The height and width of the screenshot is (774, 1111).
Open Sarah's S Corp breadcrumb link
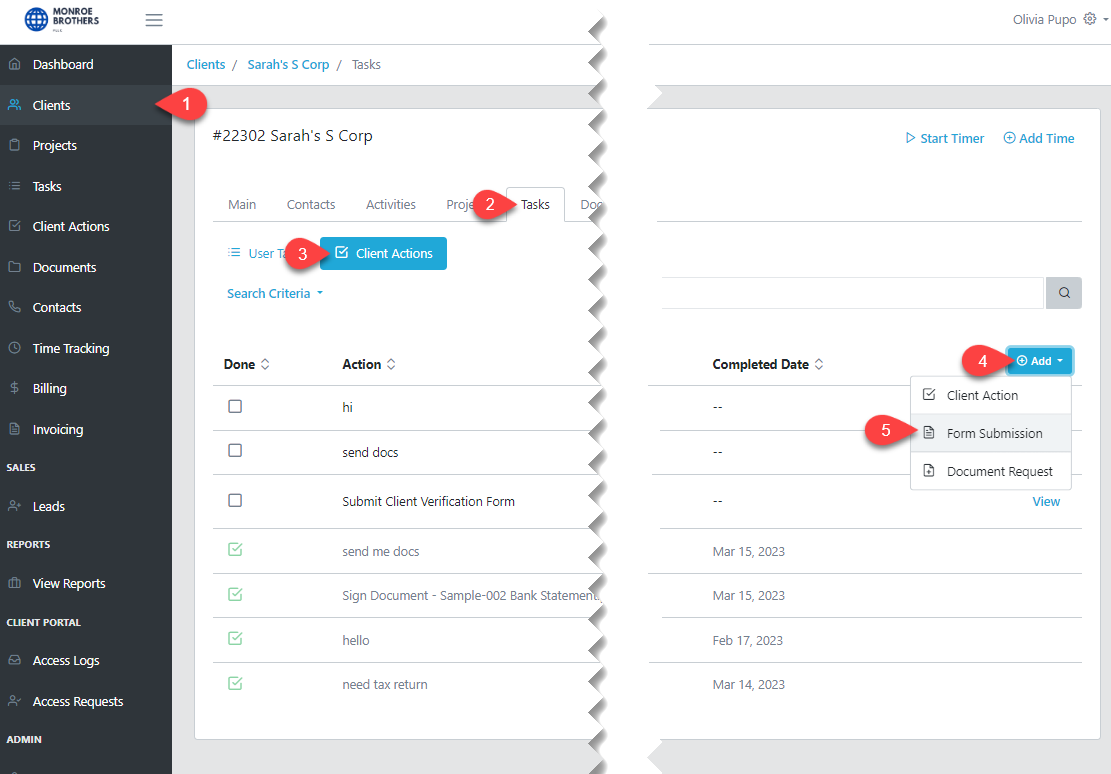click(x=288, y=64)
